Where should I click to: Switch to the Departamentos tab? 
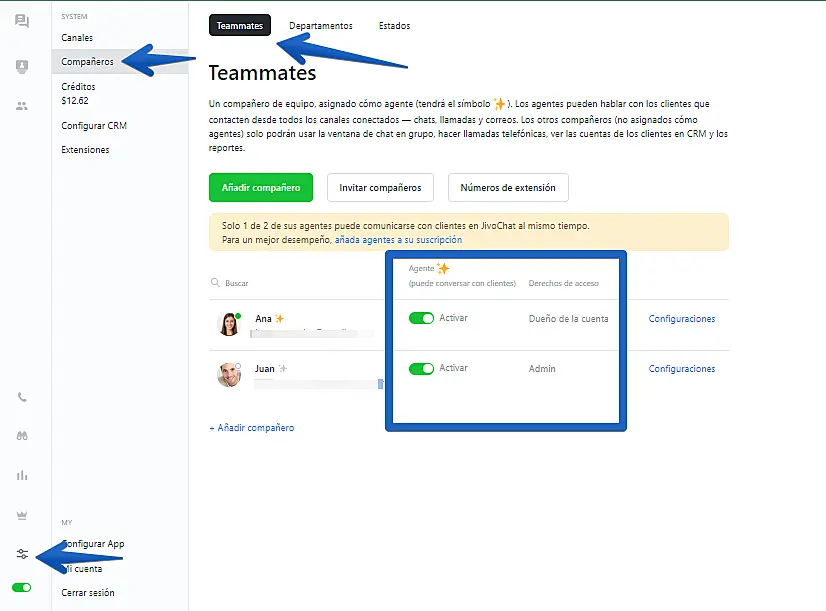[320, 26]
